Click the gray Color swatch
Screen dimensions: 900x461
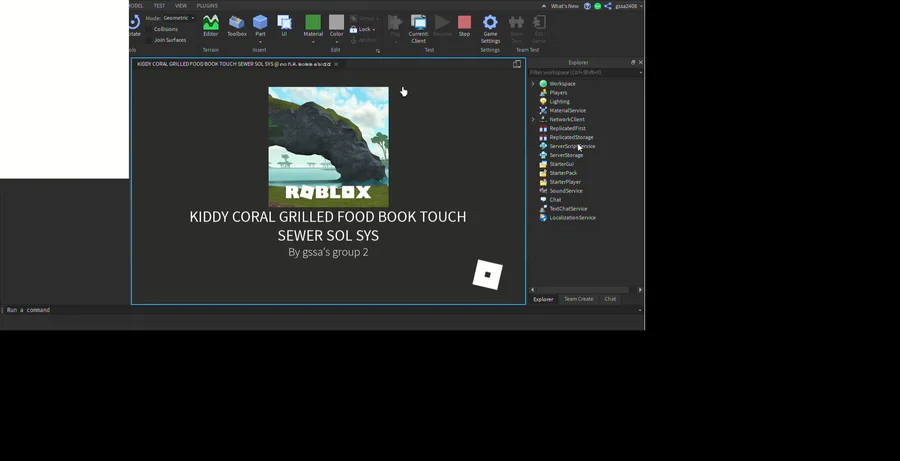pyautogui.click(x=336, y=22)
